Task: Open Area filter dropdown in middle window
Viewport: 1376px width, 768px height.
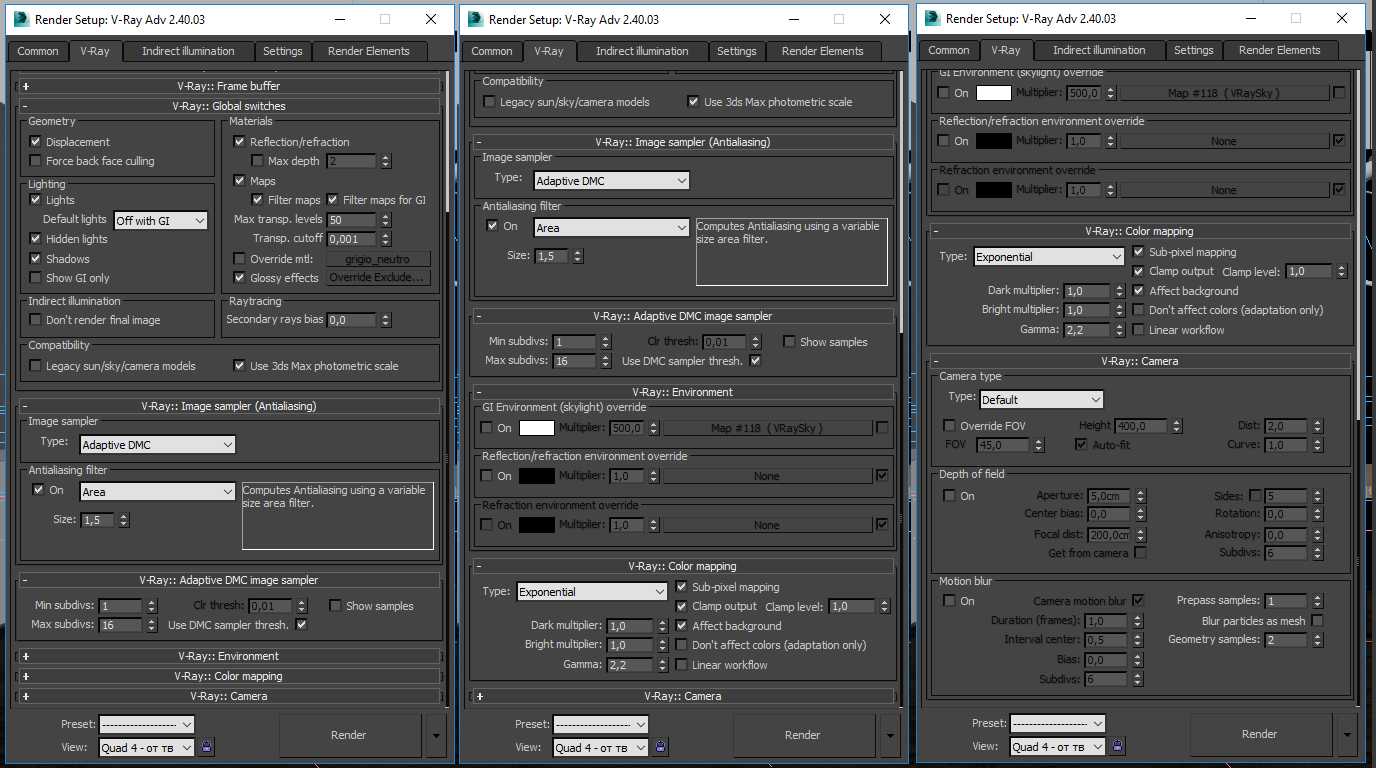Action: (612, 228)
